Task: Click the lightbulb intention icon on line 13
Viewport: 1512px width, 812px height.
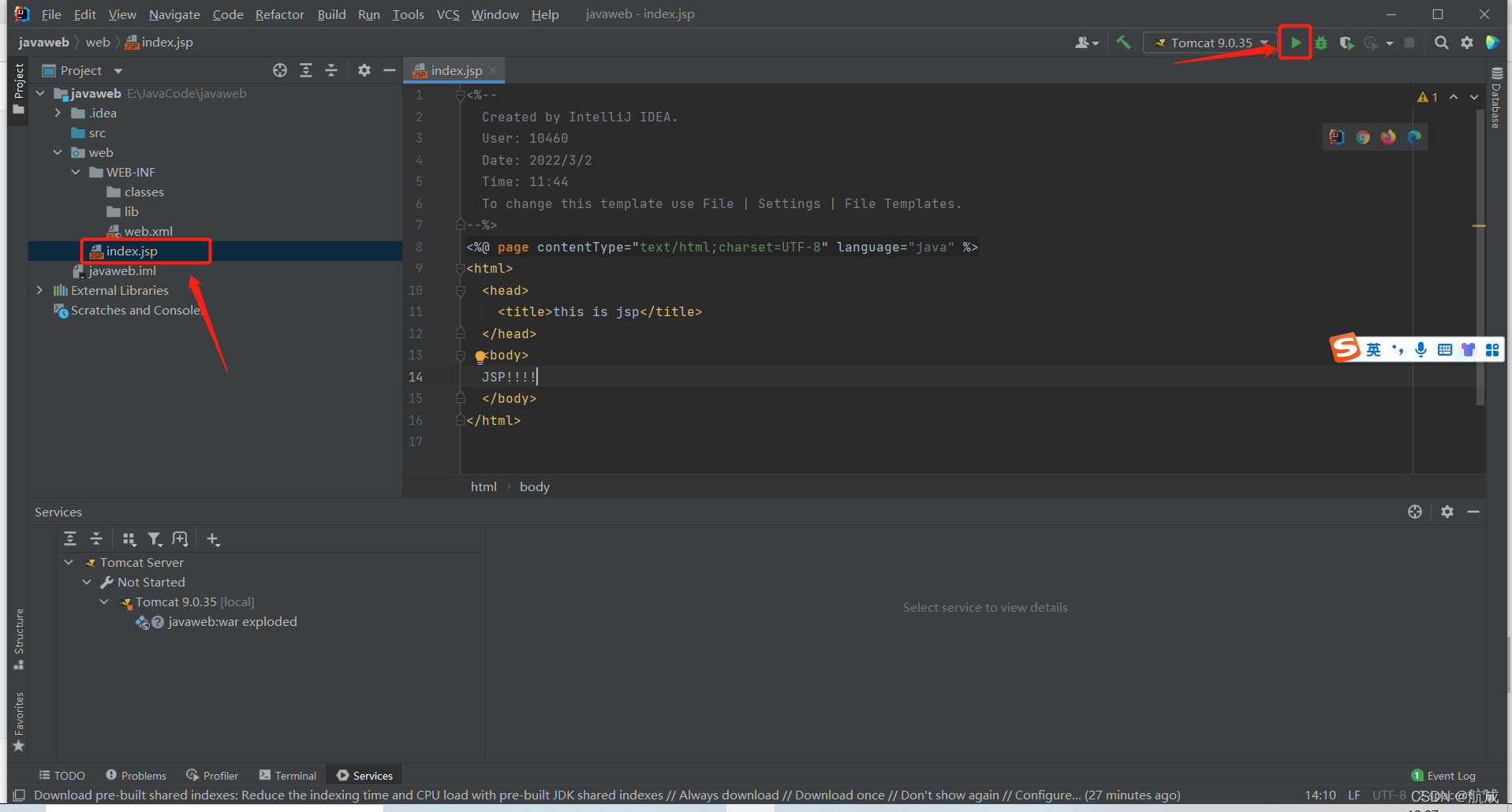Action: coord(480,356)
